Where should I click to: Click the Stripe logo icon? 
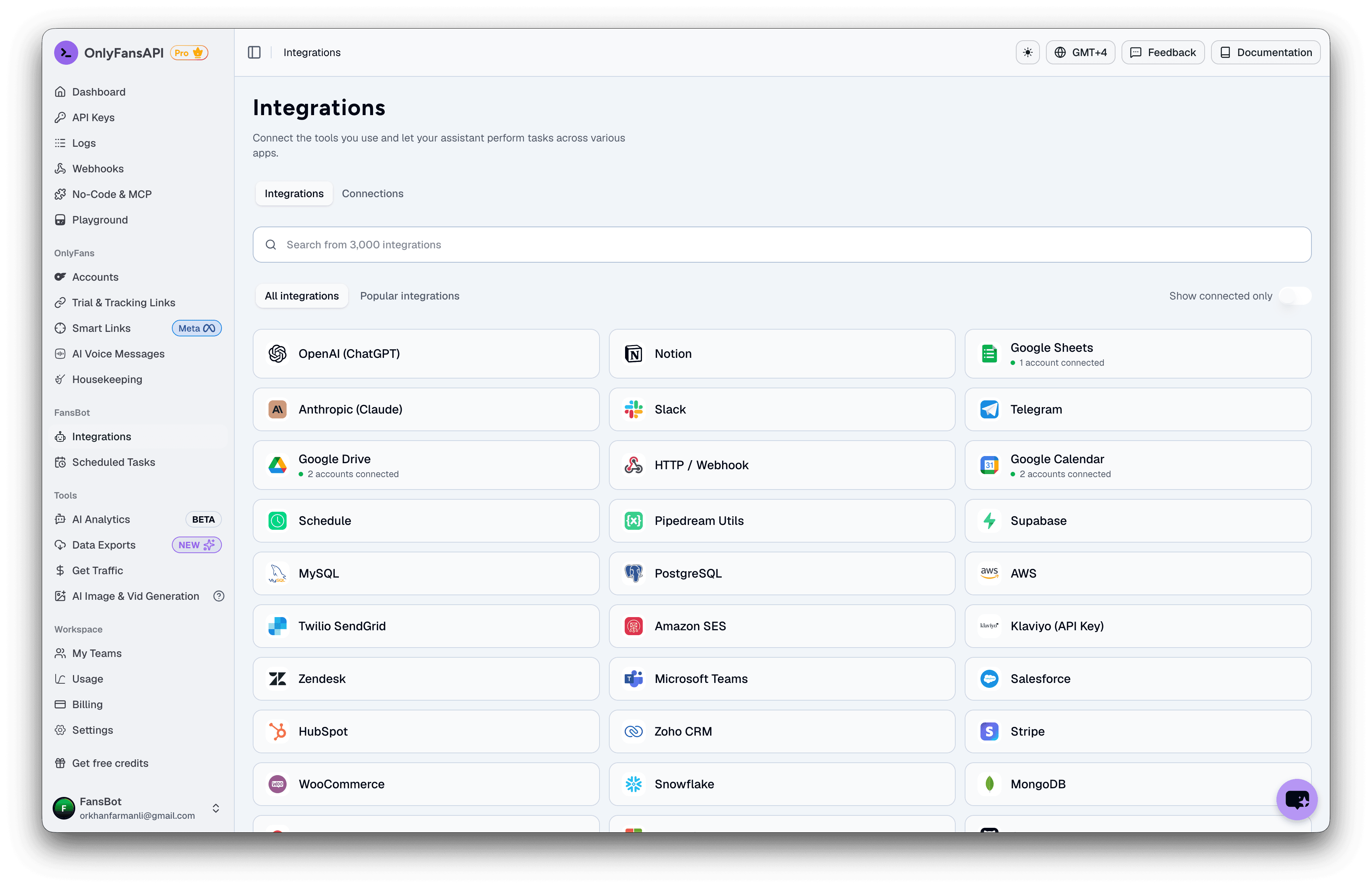990,731
